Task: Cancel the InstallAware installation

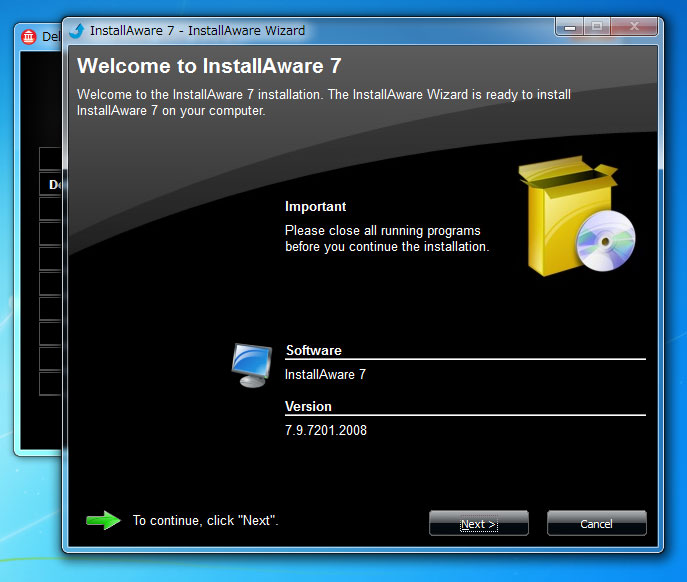Action: pyautogui.click(x=596, y=523)
